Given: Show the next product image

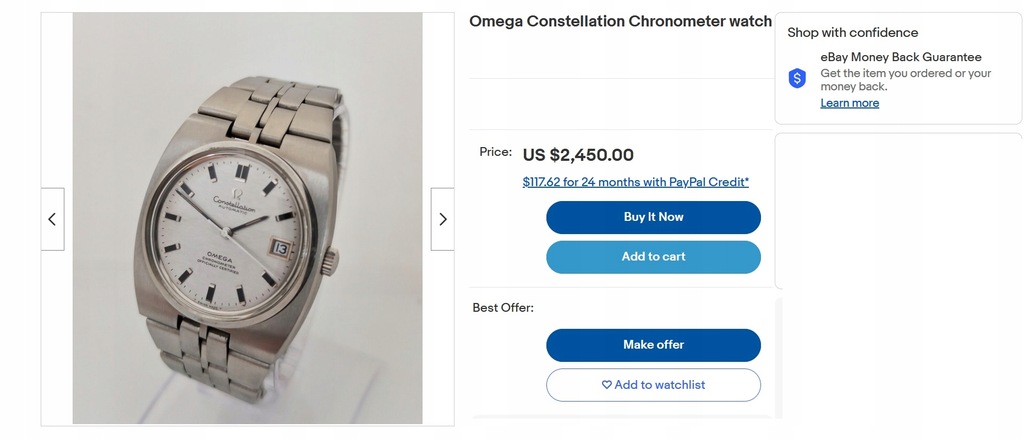Looking at the screenshot, I should [x=442, y=220].
